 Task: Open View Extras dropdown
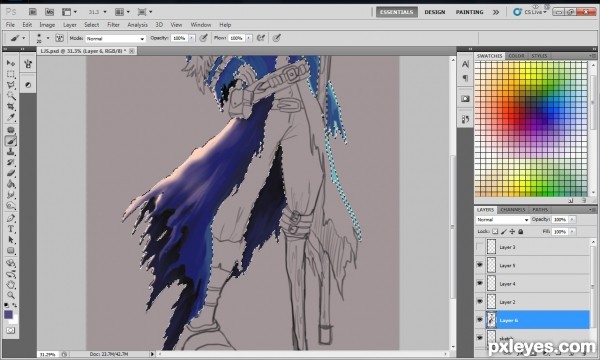(69, 12)
